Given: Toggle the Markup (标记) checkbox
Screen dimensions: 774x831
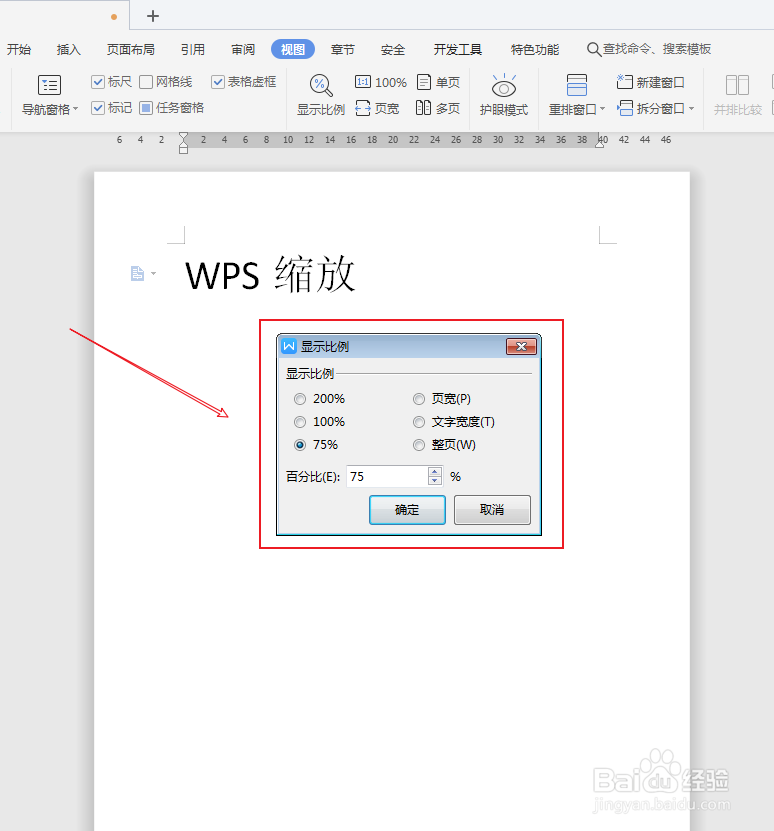Looking at the screenshot, I should [x=98, y=108].
